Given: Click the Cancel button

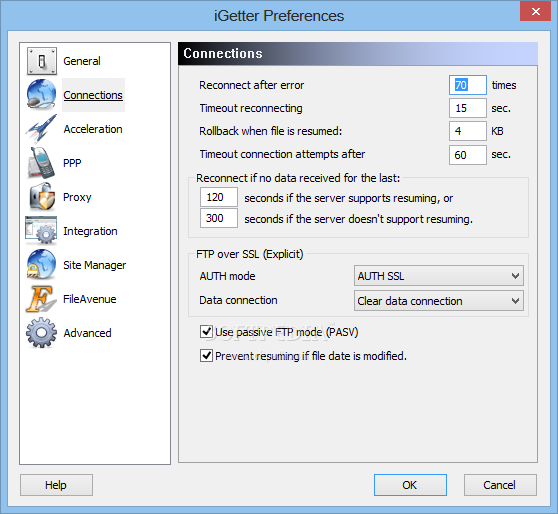Looking at the screenshot, I should 500,485.
